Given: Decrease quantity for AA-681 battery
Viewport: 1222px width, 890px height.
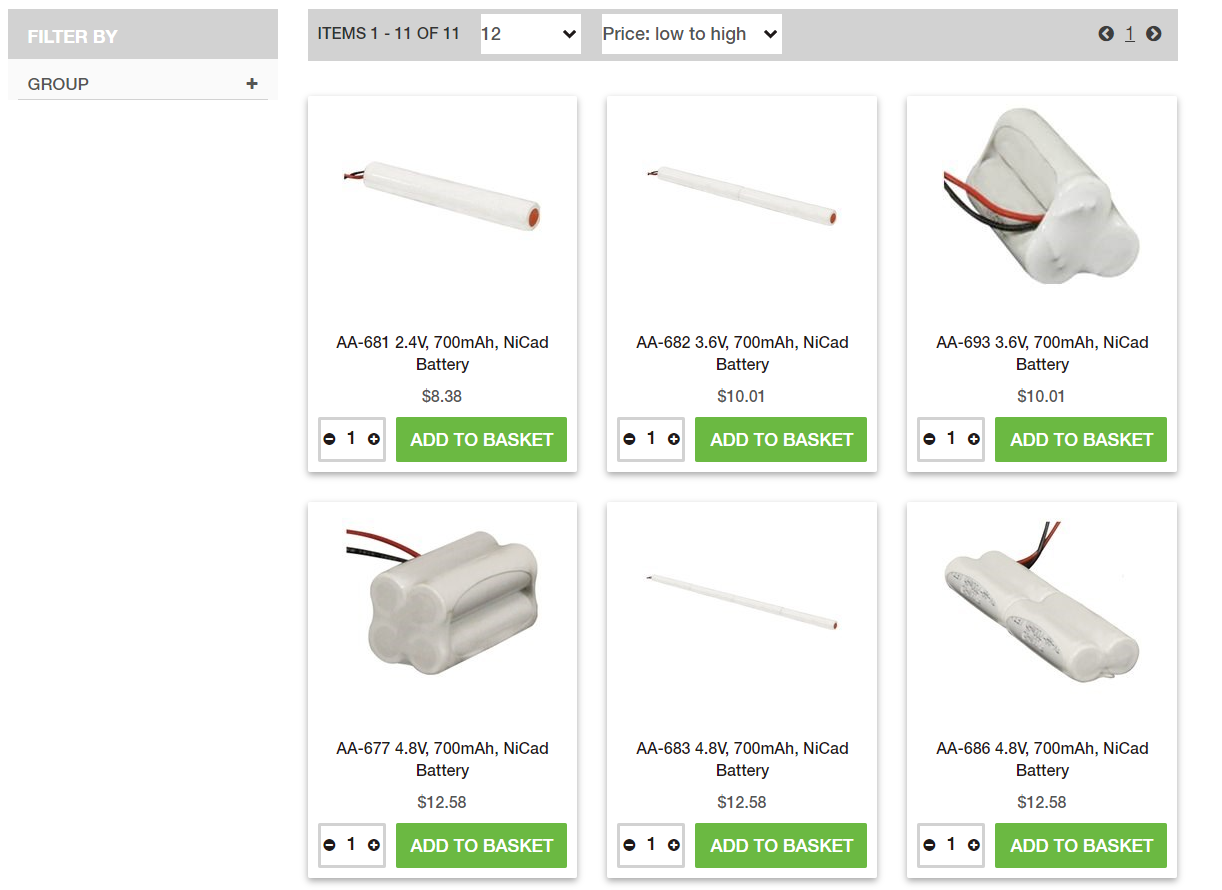Looking at the screenshot, I should pyautogui.click(x=329, y=439).
